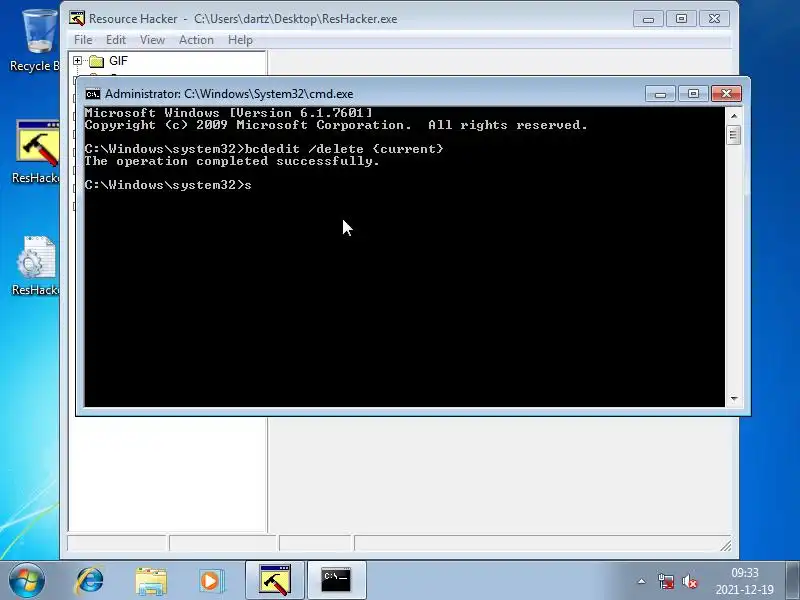Close the Administrator cmd.exe window

(x=726, y=93)
